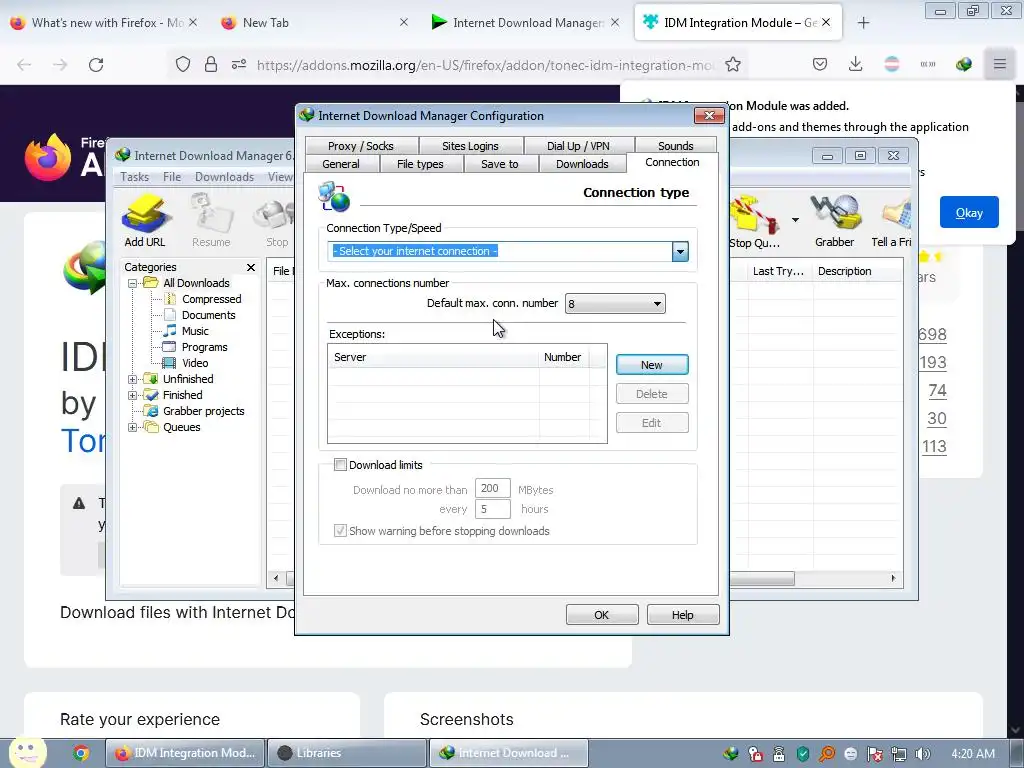The height and width of the screenshot is (768, 1024).
Task: Switch to the File types tab
Action: tap(420, 164)
